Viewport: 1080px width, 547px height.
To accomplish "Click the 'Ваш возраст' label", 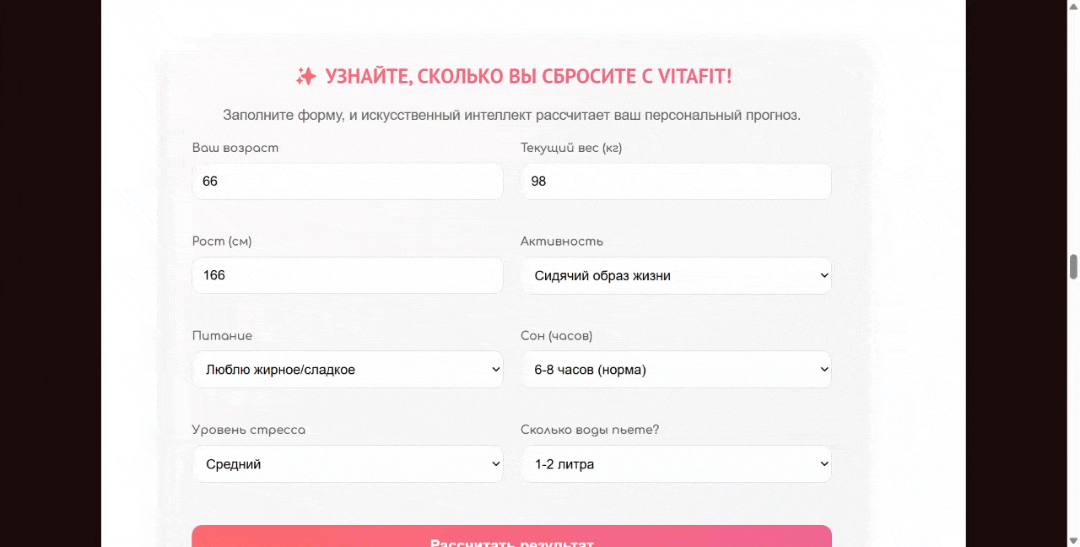I will point(235,148).
